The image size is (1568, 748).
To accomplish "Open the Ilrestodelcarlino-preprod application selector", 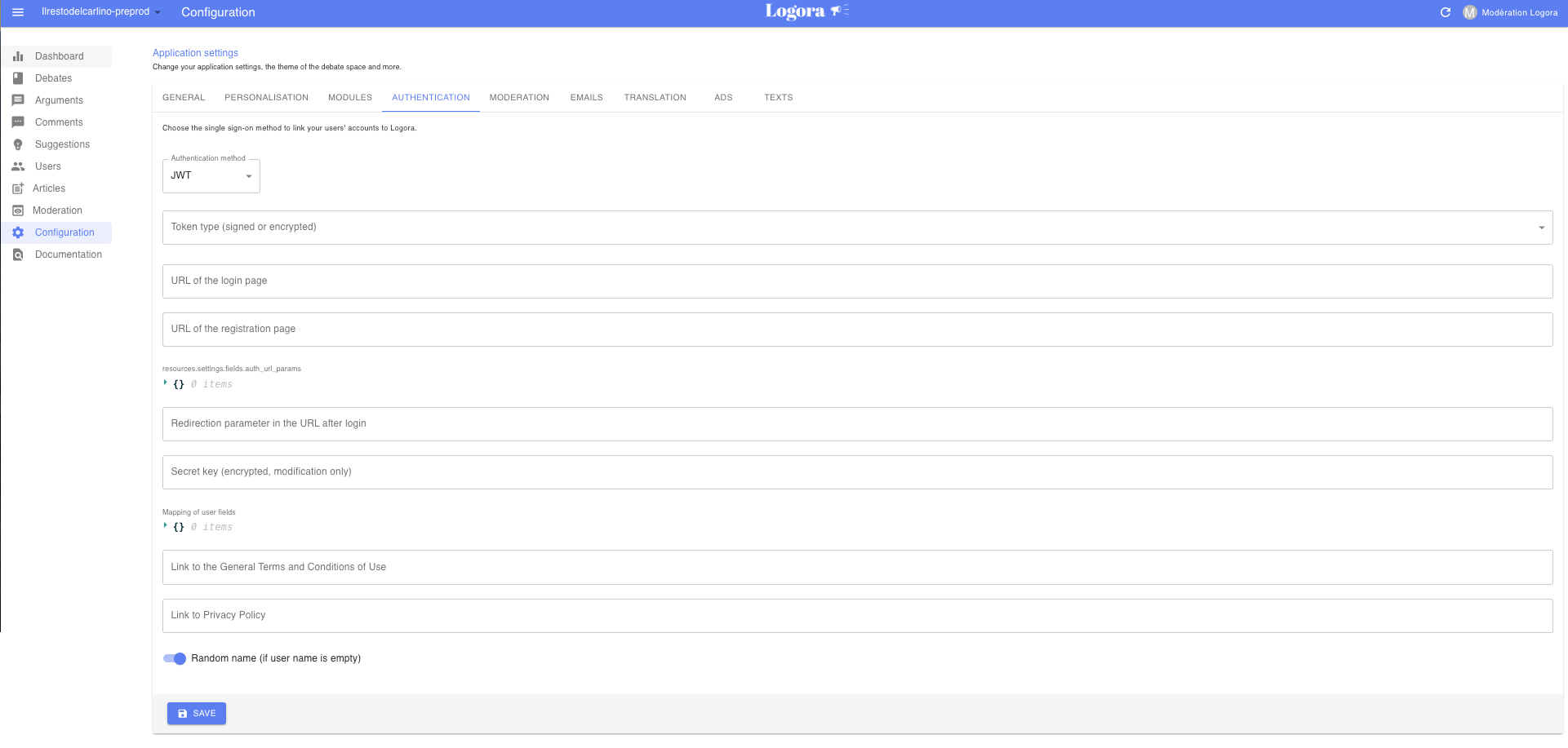I will [x=100, y=12].
